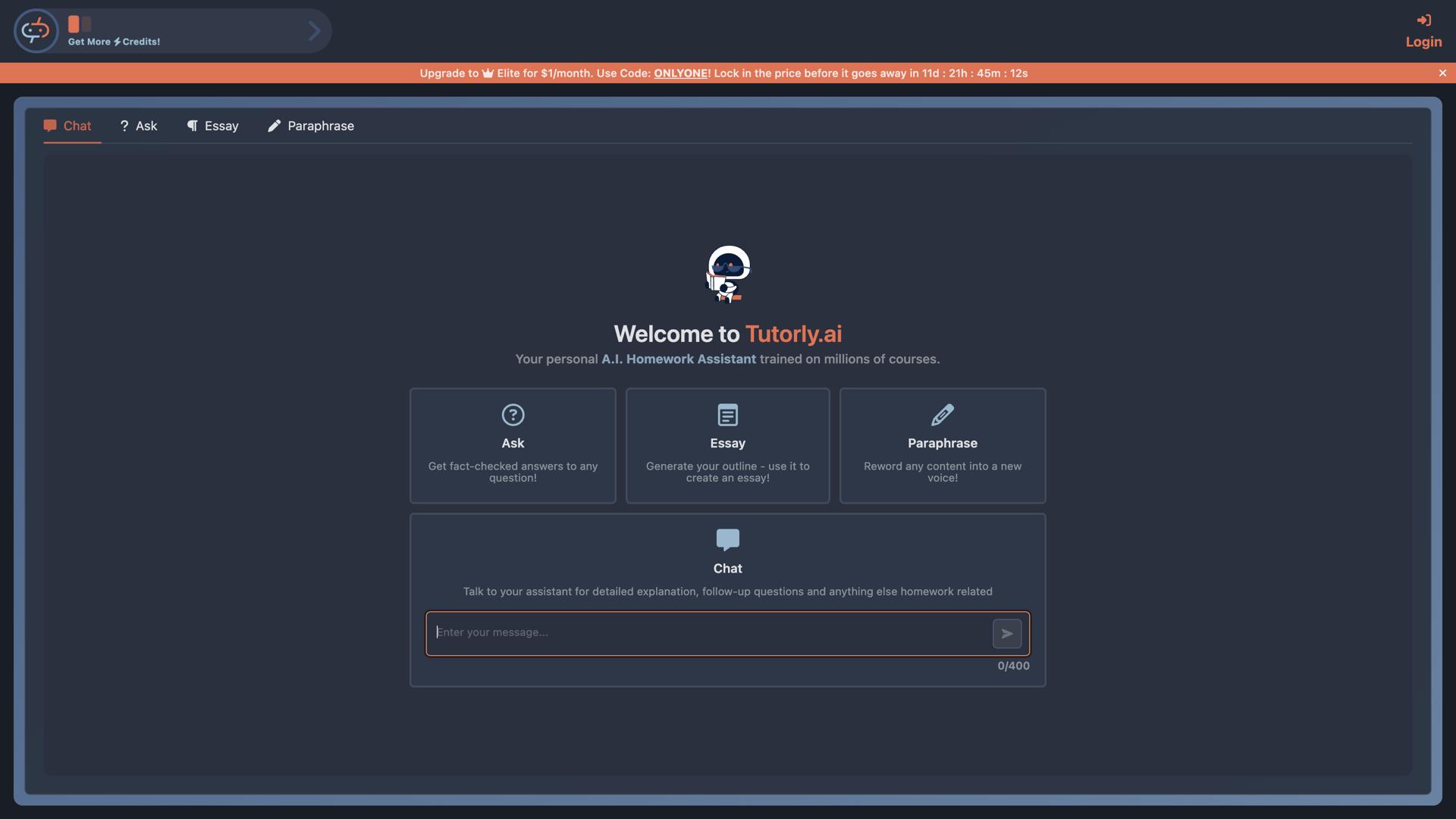Click the lightning bolt in Get More Credits
The height and width of the screenshot is (819, 1456).
coord(118,42)
